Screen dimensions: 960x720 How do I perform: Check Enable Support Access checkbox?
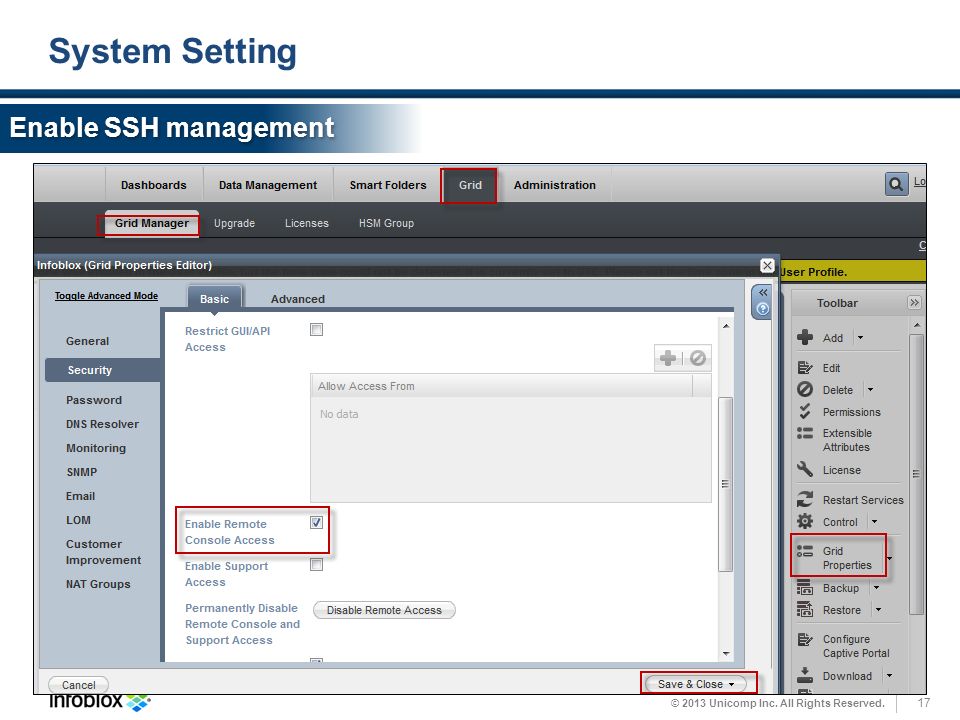(317, 564)
